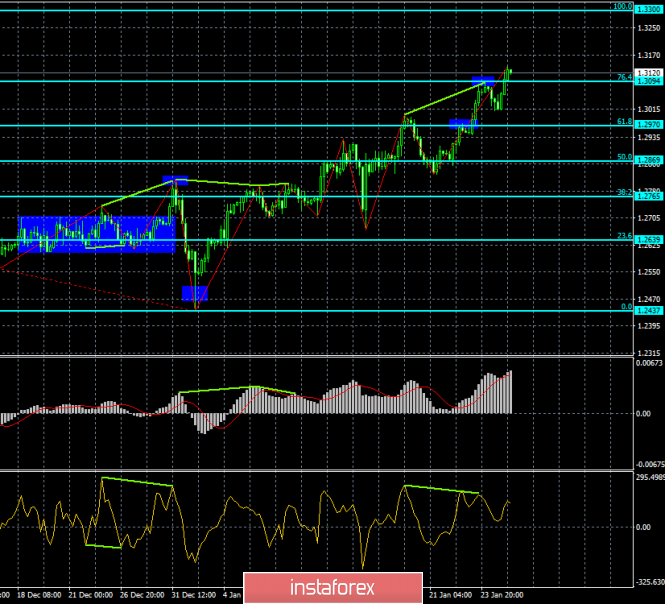
Task: Click the 21 Jan 04:00 date label
Action: click(450, 595)
